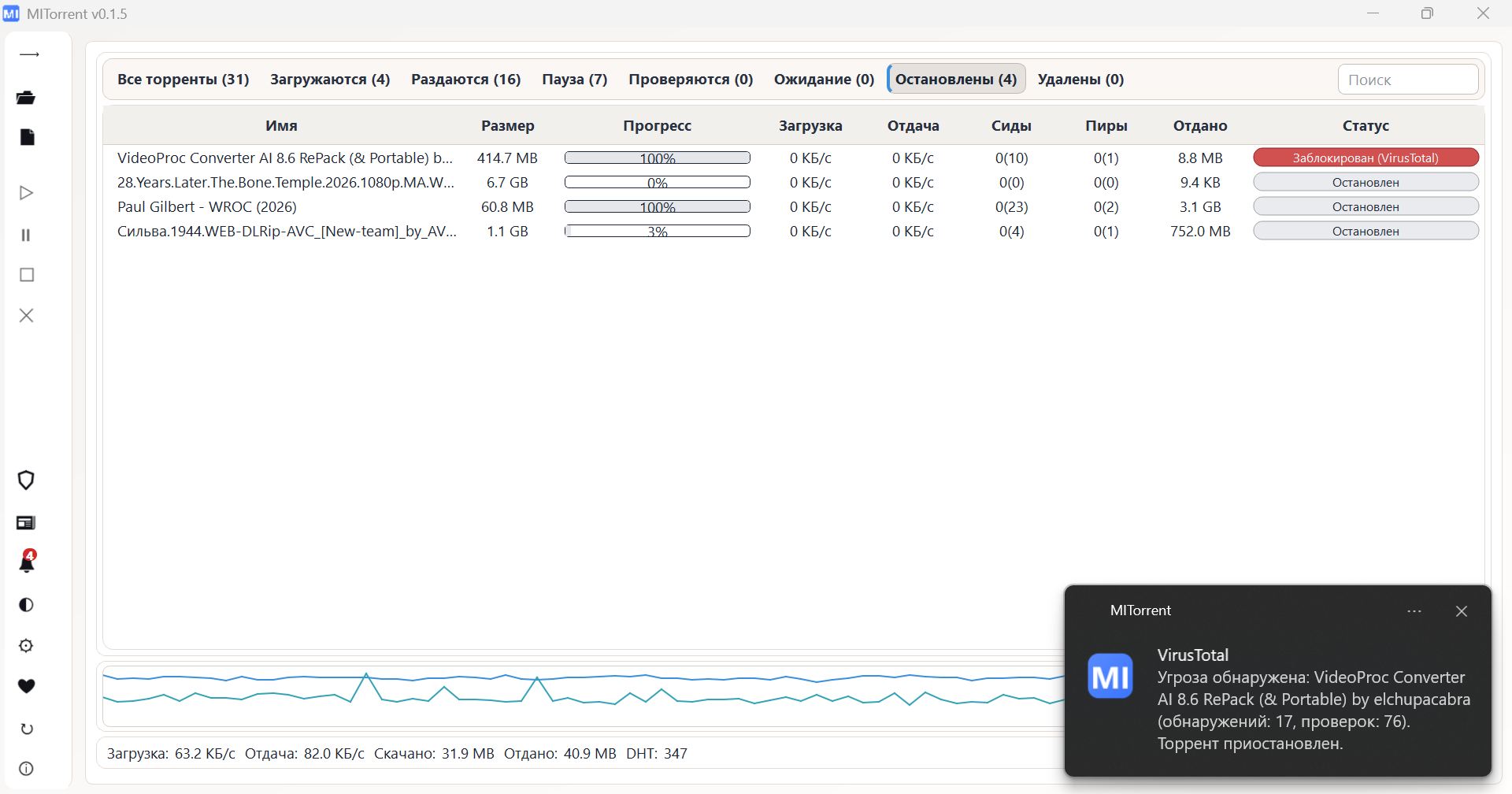Click the Заблокирован (VirusTotal) status badge
Screen dimensions: 1512x794
pos(1366,158)
